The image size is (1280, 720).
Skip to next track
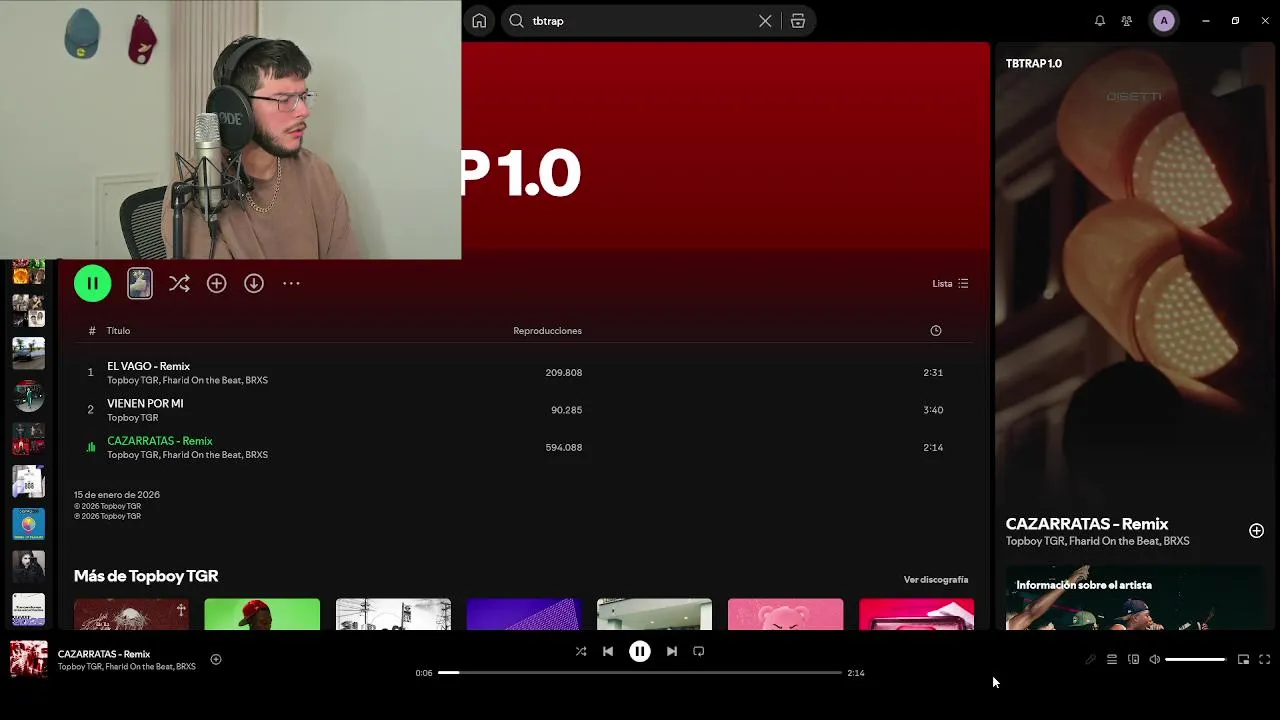point(672,651)
